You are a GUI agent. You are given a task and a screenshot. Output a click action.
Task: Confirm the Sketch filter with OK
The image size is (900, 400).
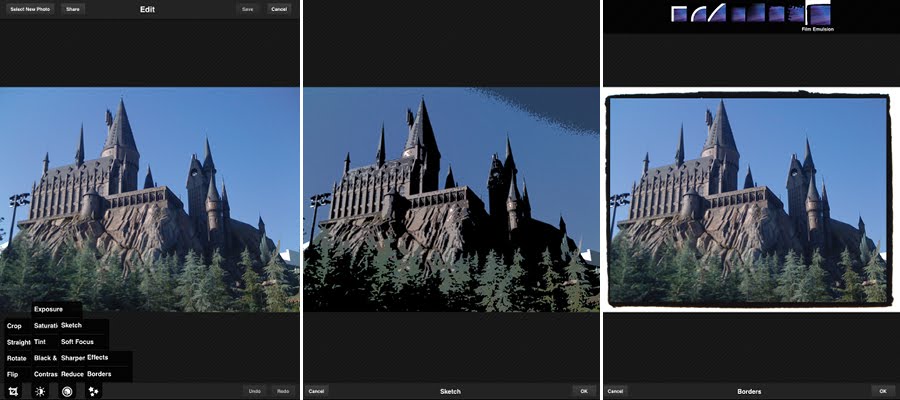coord(584,391)
